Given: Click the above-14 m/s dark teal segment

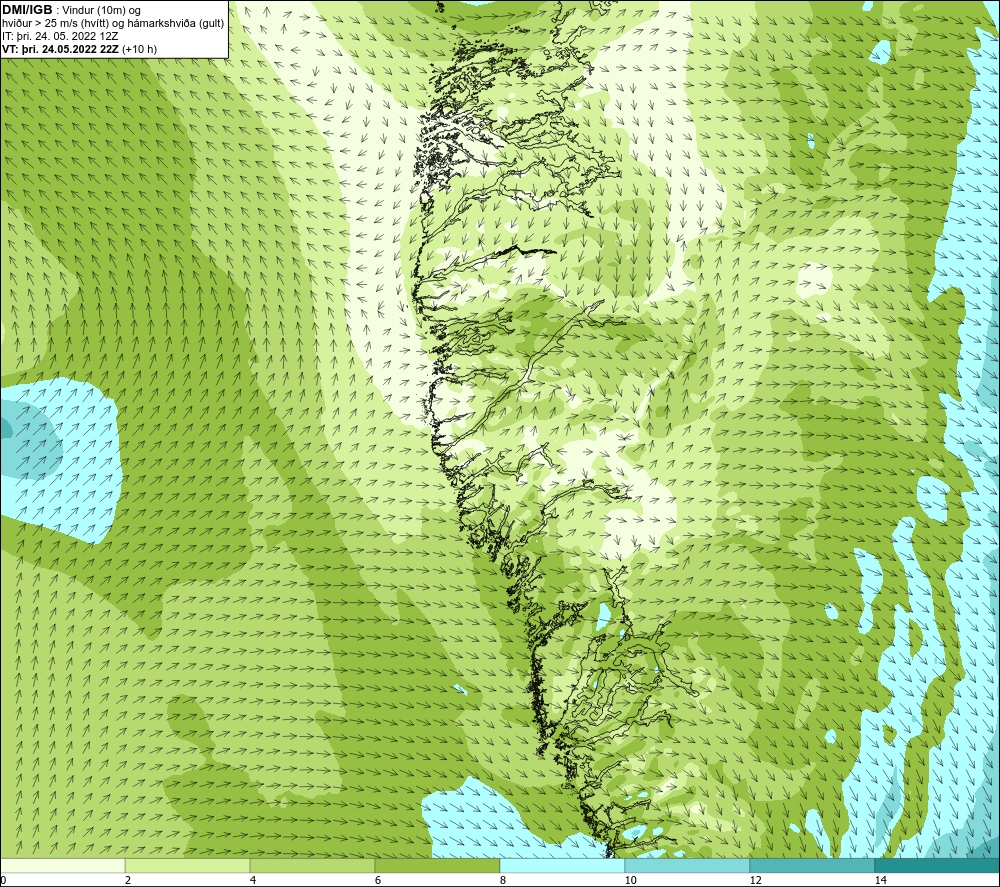Looking at the screenshot, I should point(938,866).
